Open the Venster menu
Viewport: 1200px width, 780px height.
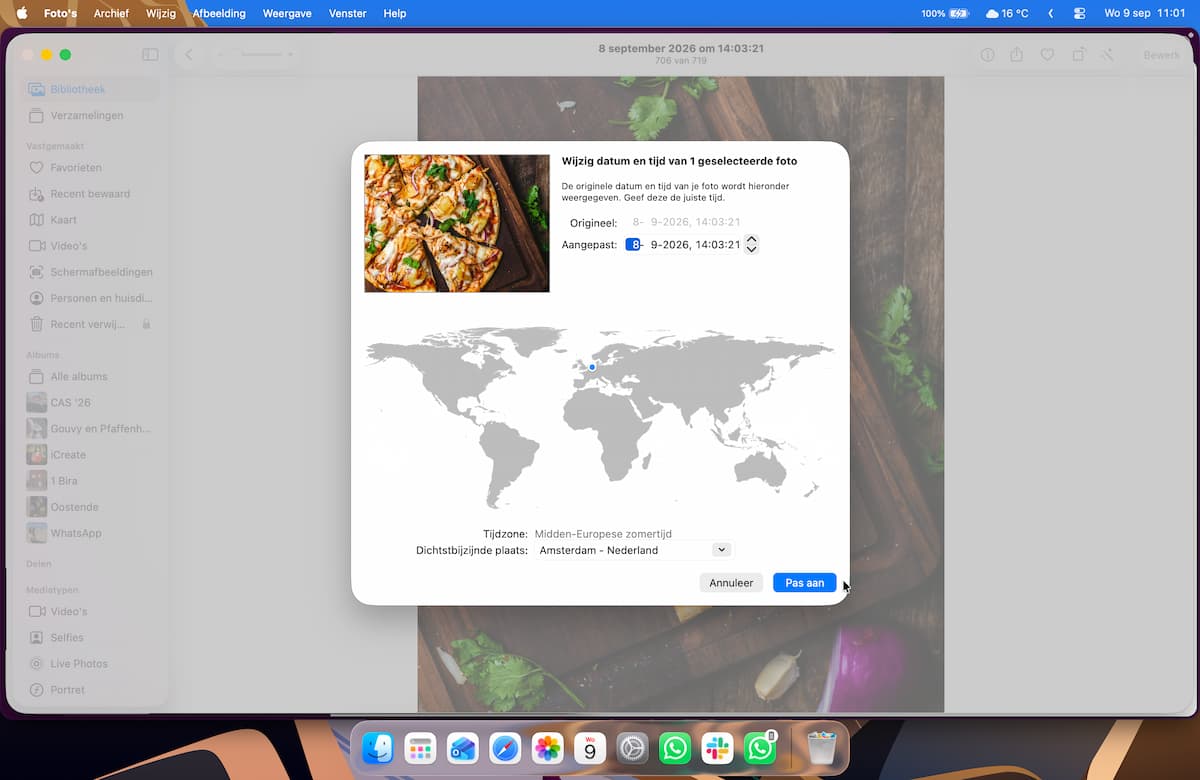point(347,14)
